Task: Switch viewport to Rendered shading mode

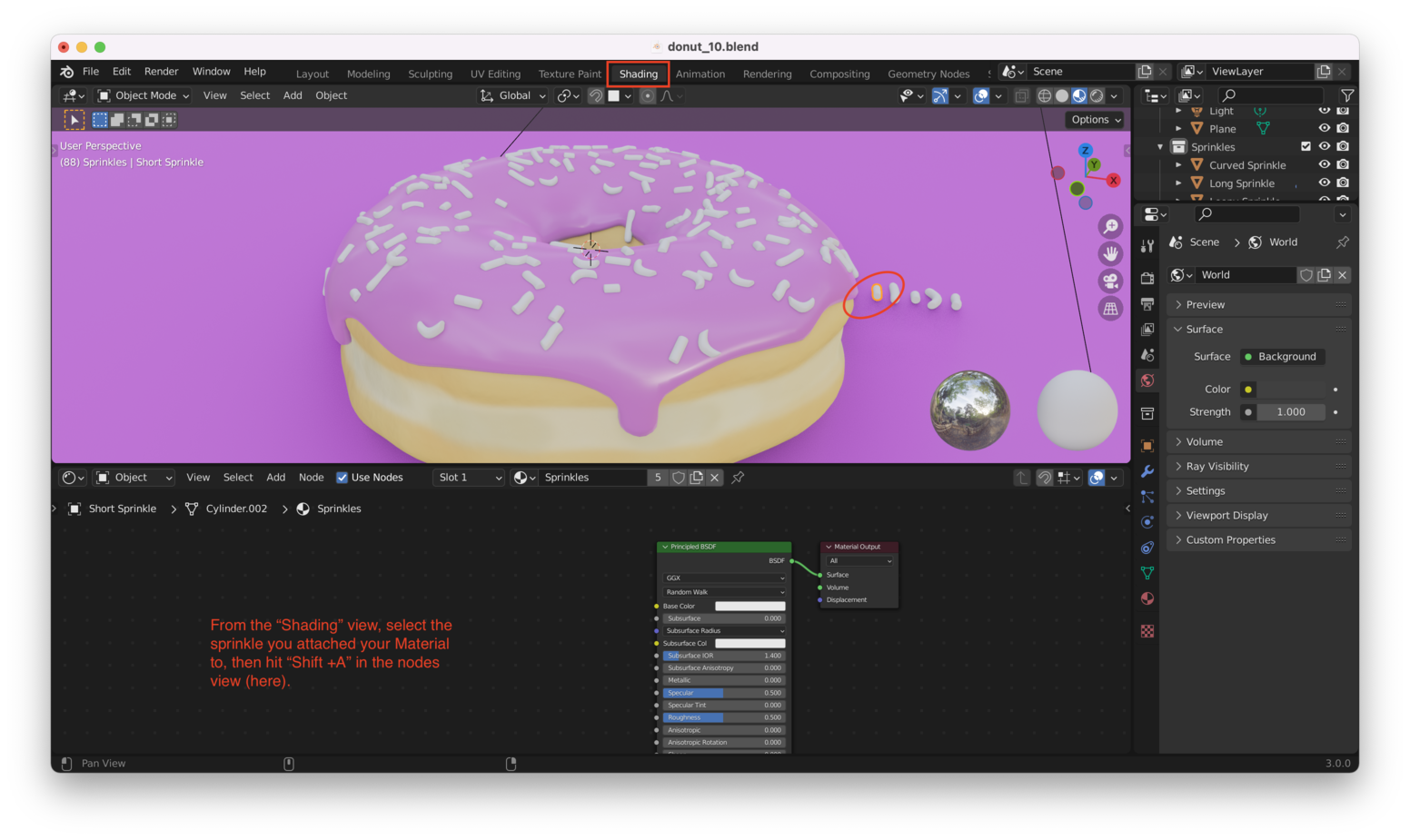Action: click(1096, 95)
